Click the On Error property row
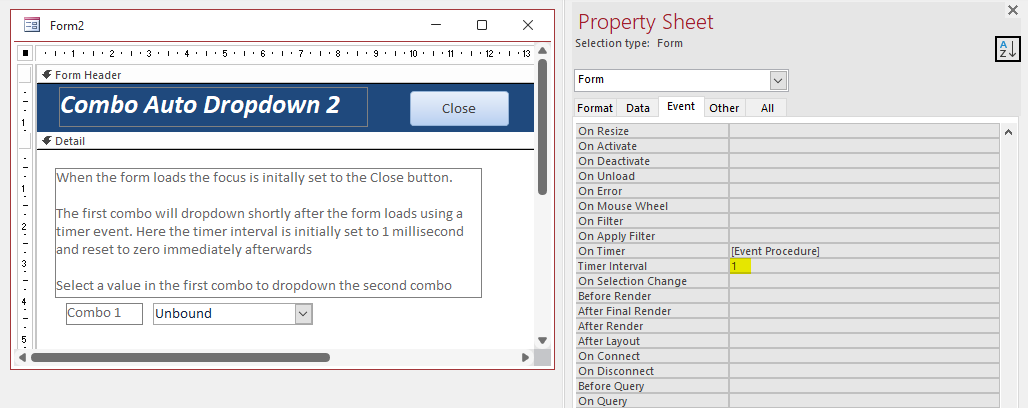This screenshot has width=1028, height=408. (787, 192)
